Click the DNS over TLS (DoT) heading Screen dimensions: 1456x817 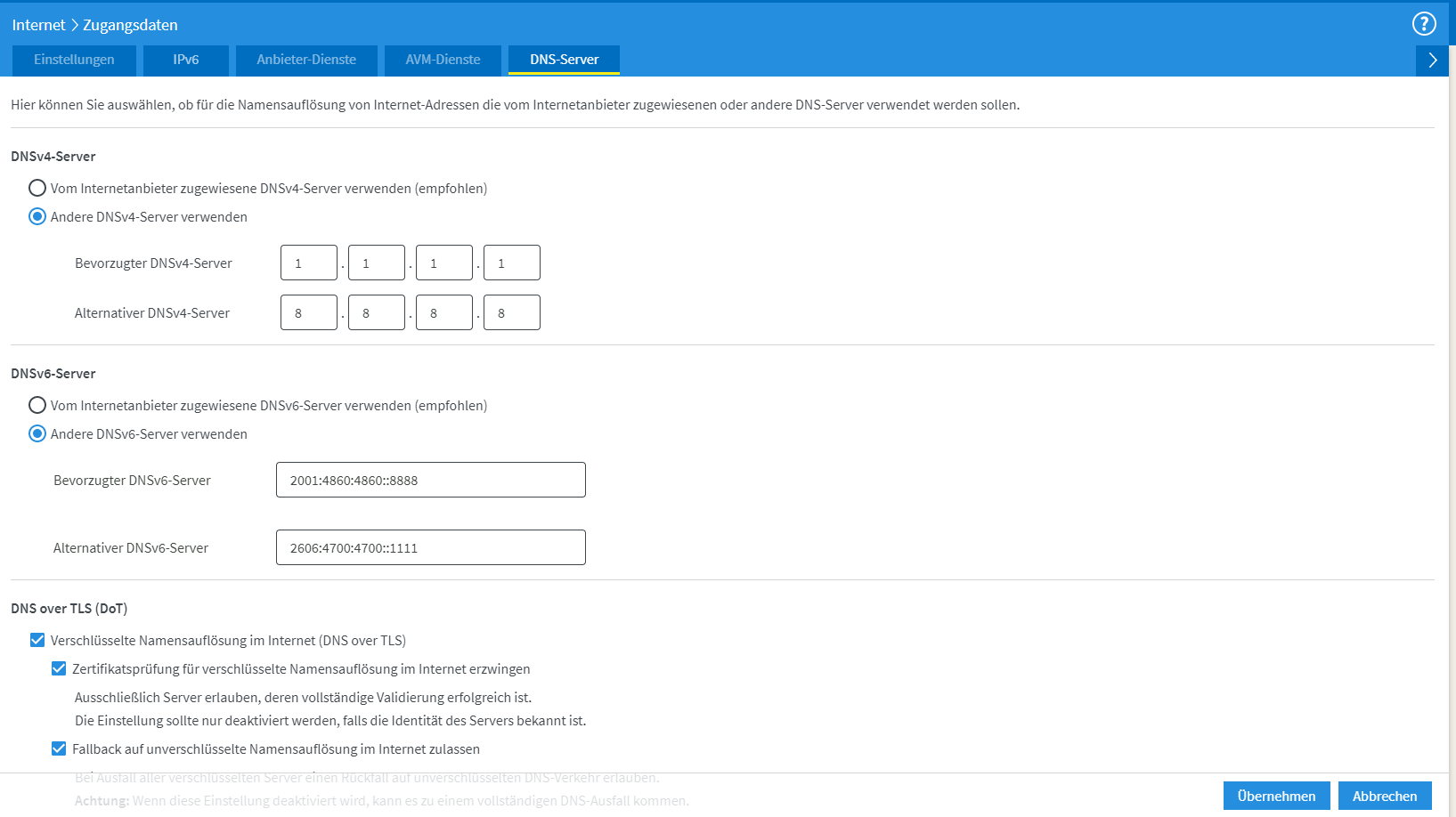(69, 608)
